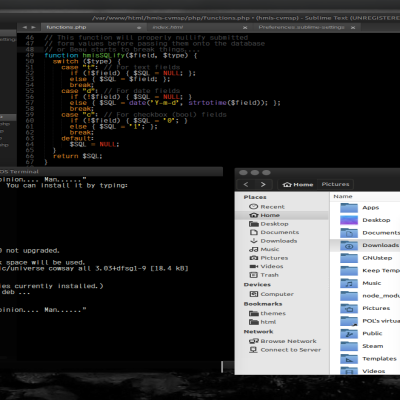
Task: Click line number 49 in gutter
Action: pos(30,56)
